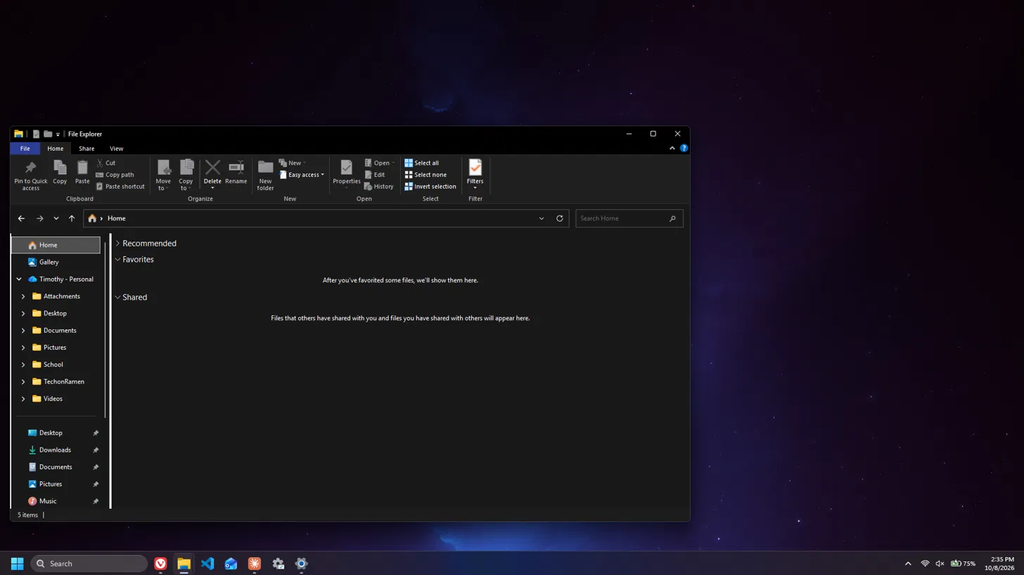The image size is (1024, 575).
Task: Open the Windows Start menu
Action: [17, 563]
